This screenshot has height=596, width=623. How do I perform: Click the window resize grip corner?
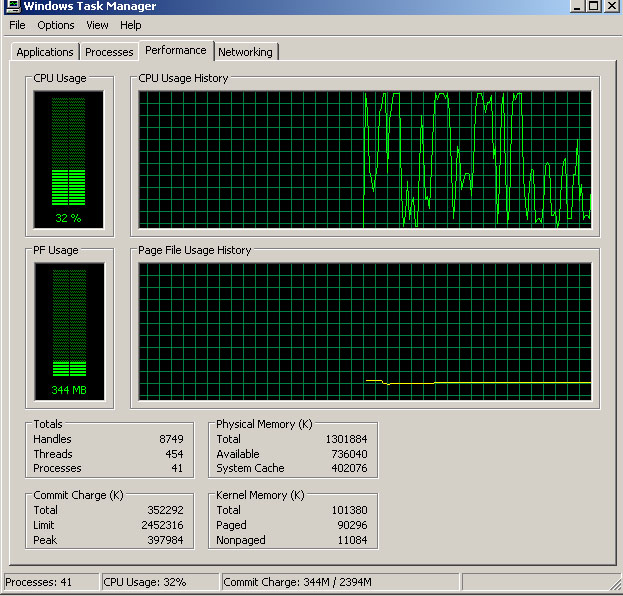tap(616, 585)
